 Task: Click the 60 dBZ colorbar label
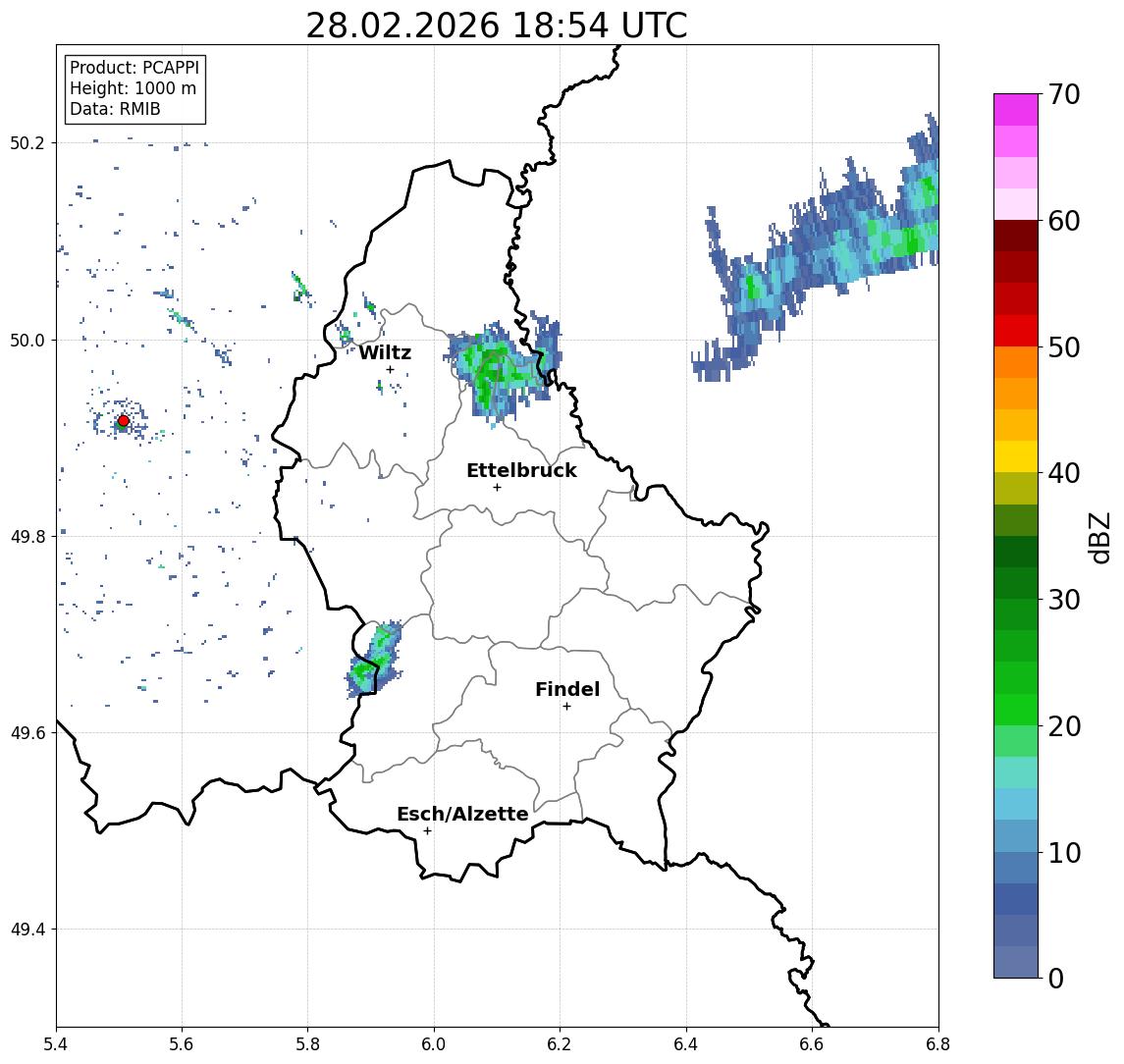pyautogui.click(x=1064, y=221)
